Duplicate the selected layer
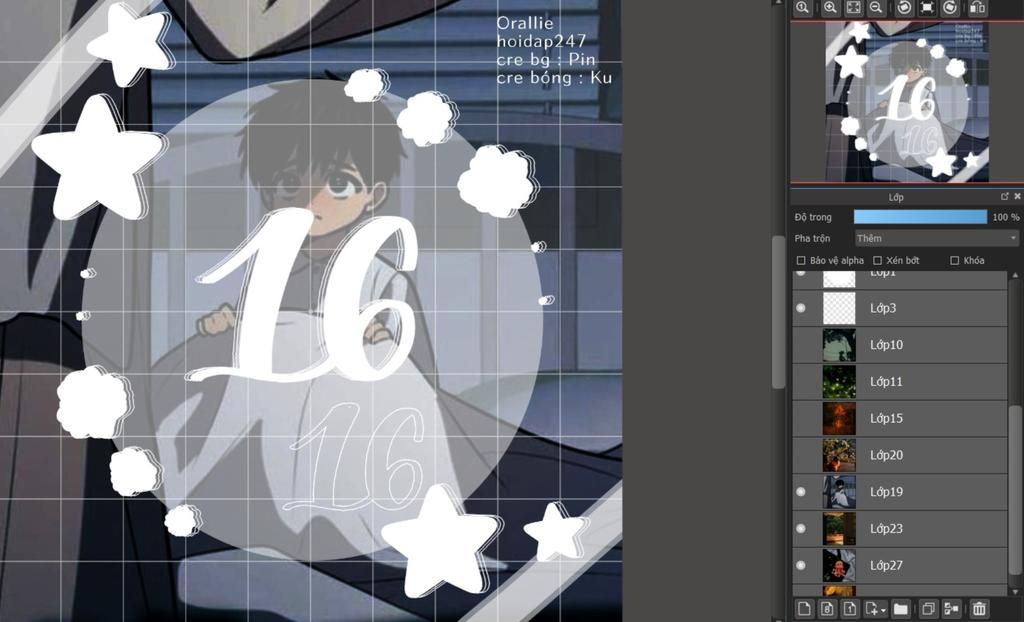1024x622 pixels. coord(929,609)
